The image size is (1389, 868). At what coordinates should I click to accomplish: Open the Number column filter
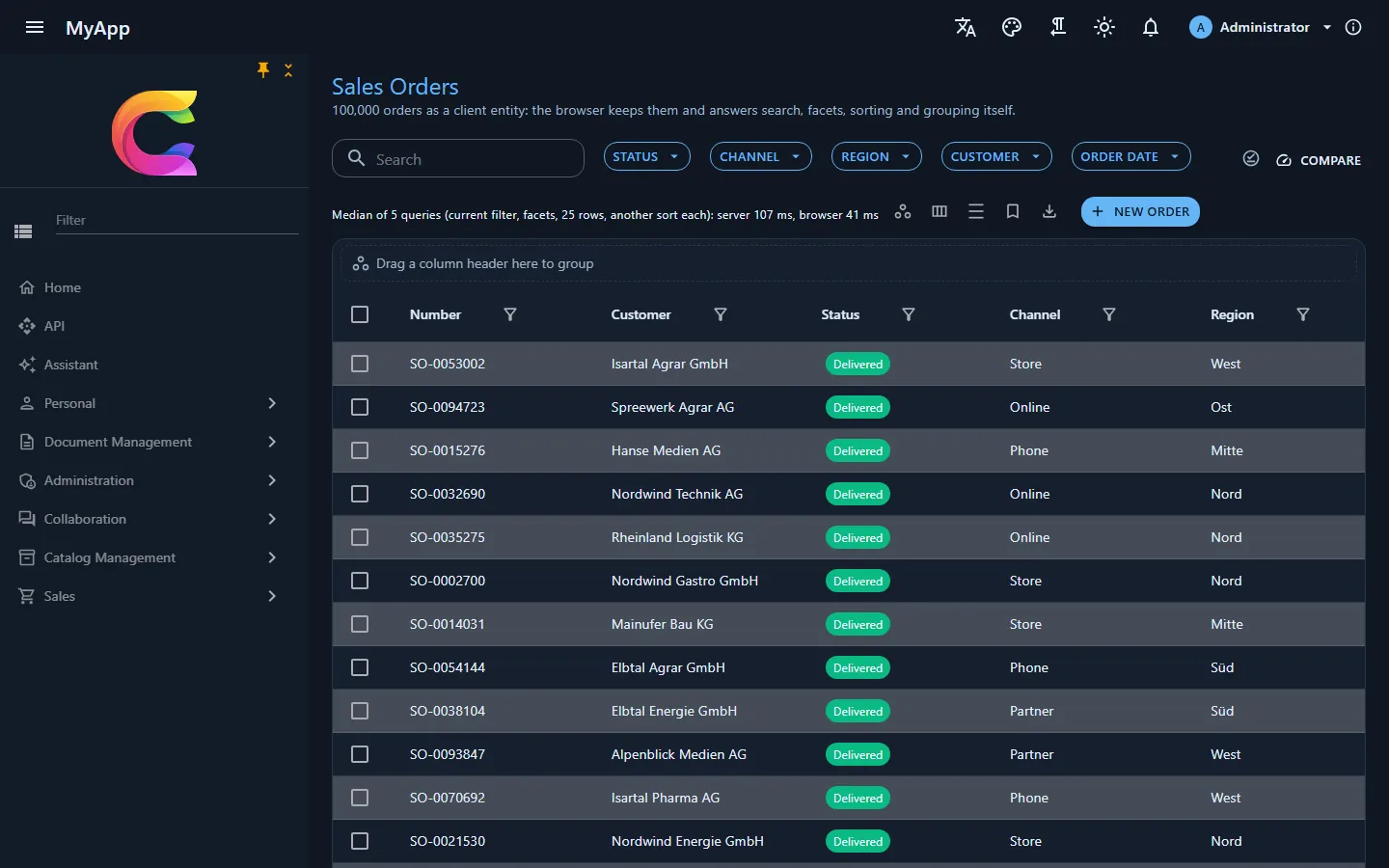pyautogui.click(x=510, y=314)
